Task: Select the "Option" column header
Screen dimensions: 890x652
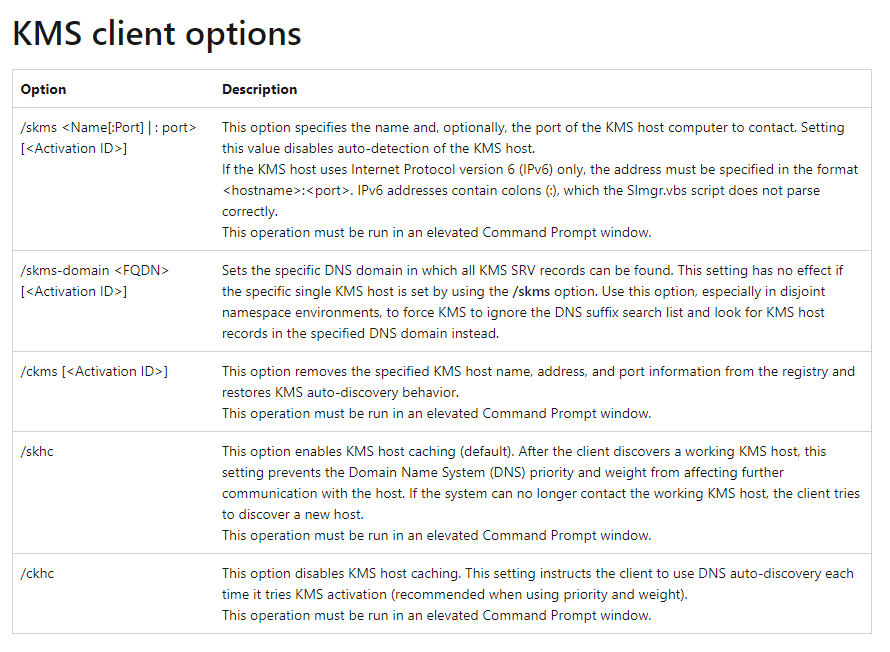Action: pyautogui.click(x=43, y=89)
